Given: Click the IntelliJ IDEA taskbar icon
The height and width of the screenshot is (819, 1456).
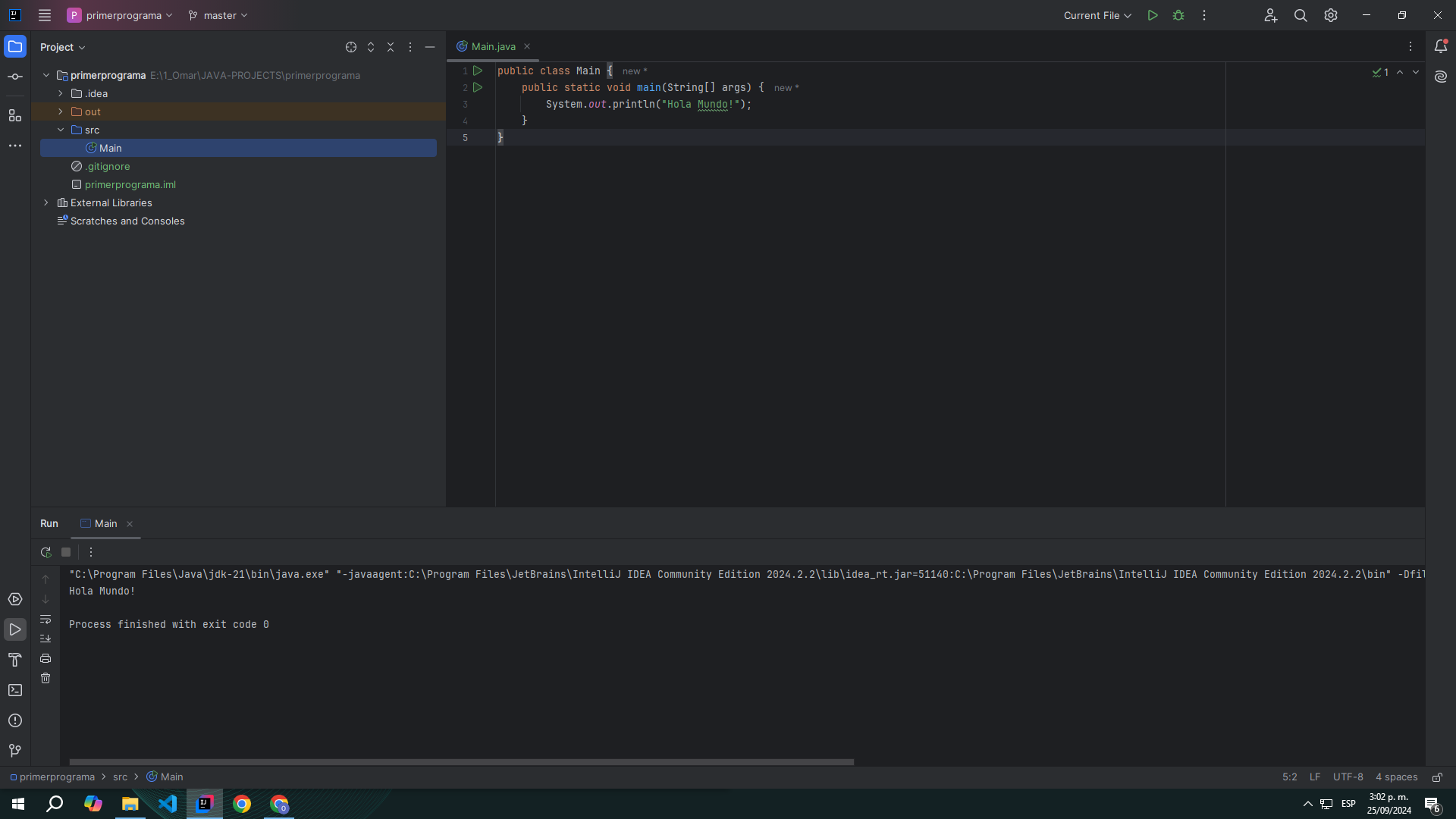Looking at the screenshot, I should (205, 803).
